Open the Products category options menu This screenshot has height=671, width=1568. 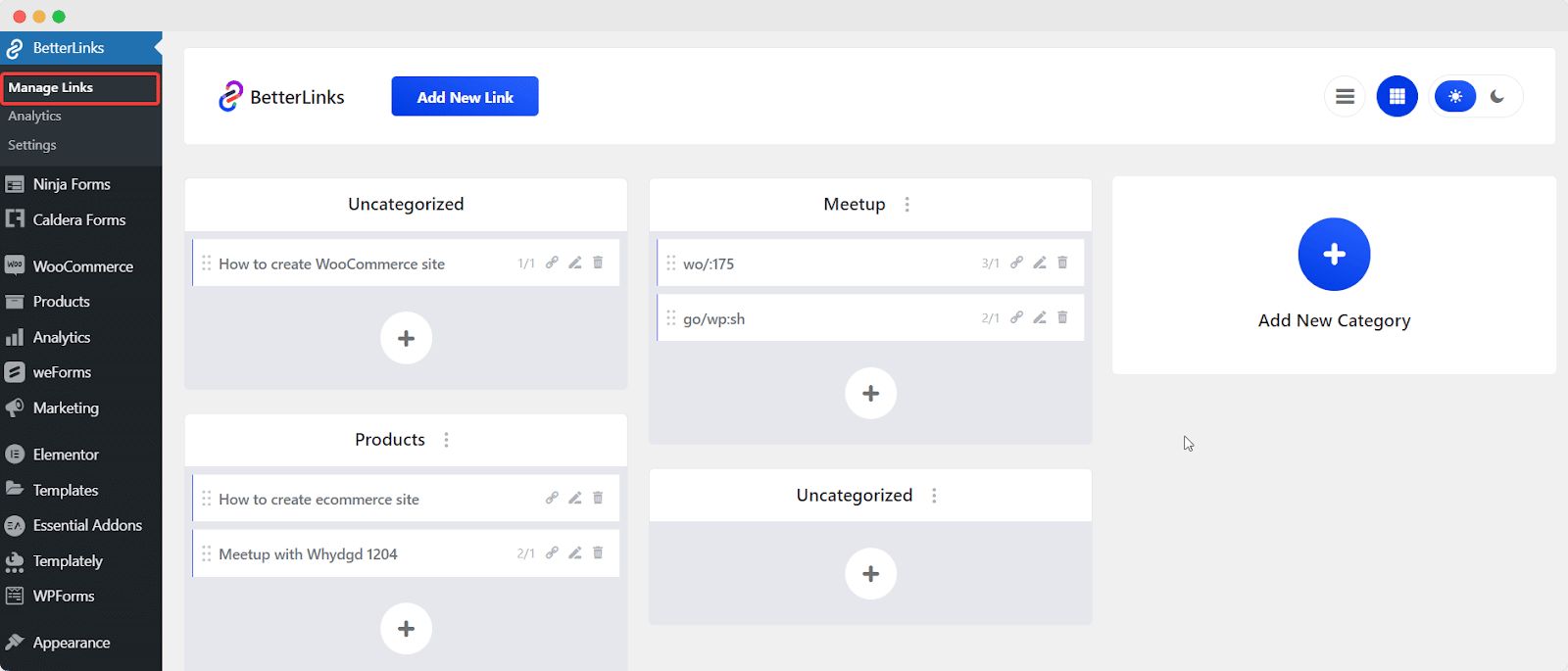pos(447,440)
